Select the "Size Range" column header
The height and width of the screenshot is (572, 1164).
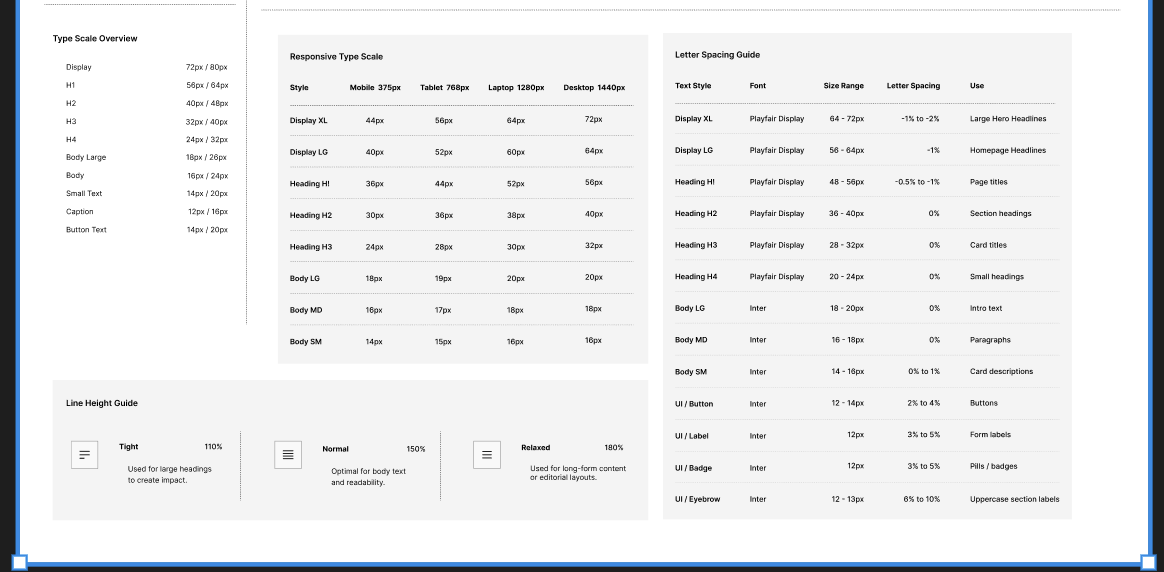pos(843,85)
